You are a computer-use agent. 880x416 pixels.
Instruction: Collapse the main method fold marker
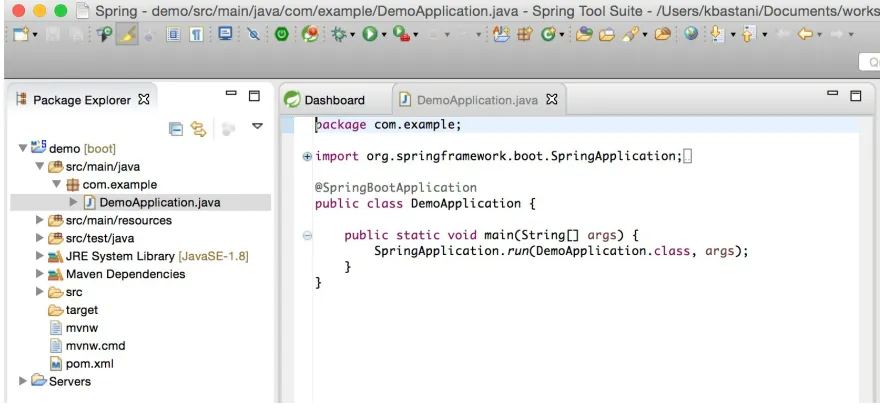(307, 236)
